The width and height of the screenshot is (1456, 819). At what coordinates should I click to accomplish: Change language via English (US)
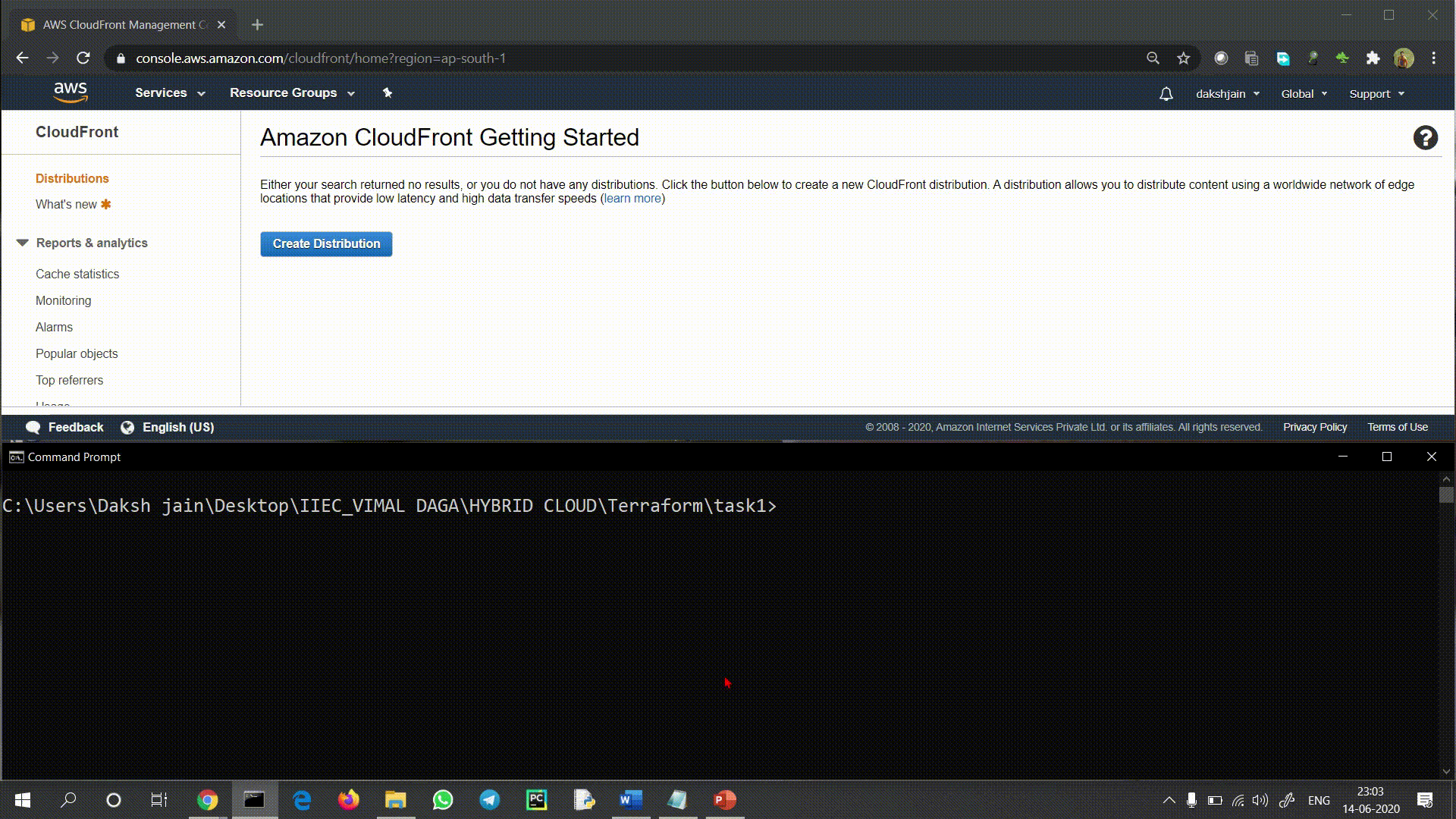tap(168, 427)
